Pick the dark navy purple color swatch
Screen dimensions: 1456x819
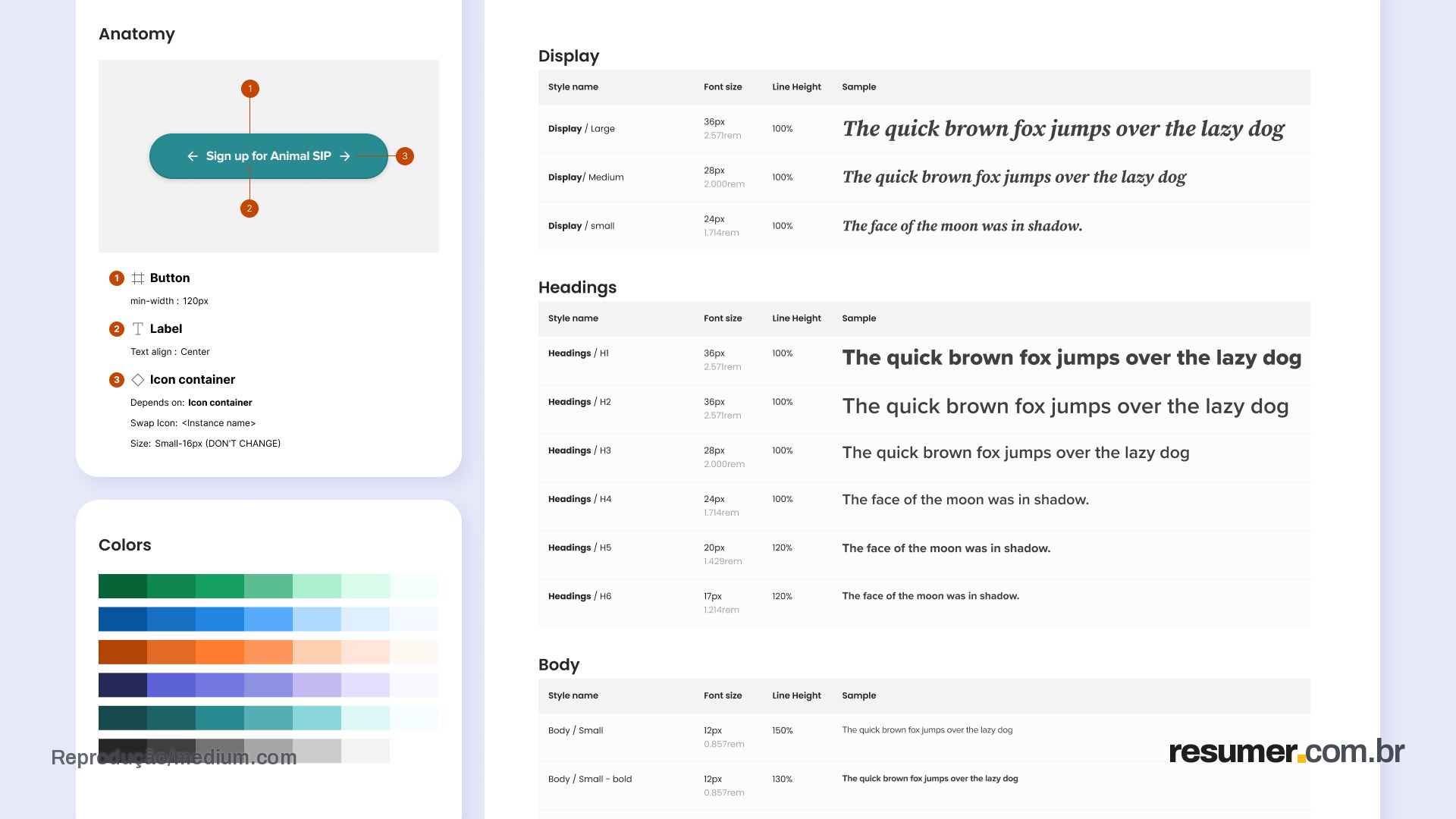click(123, 685)
